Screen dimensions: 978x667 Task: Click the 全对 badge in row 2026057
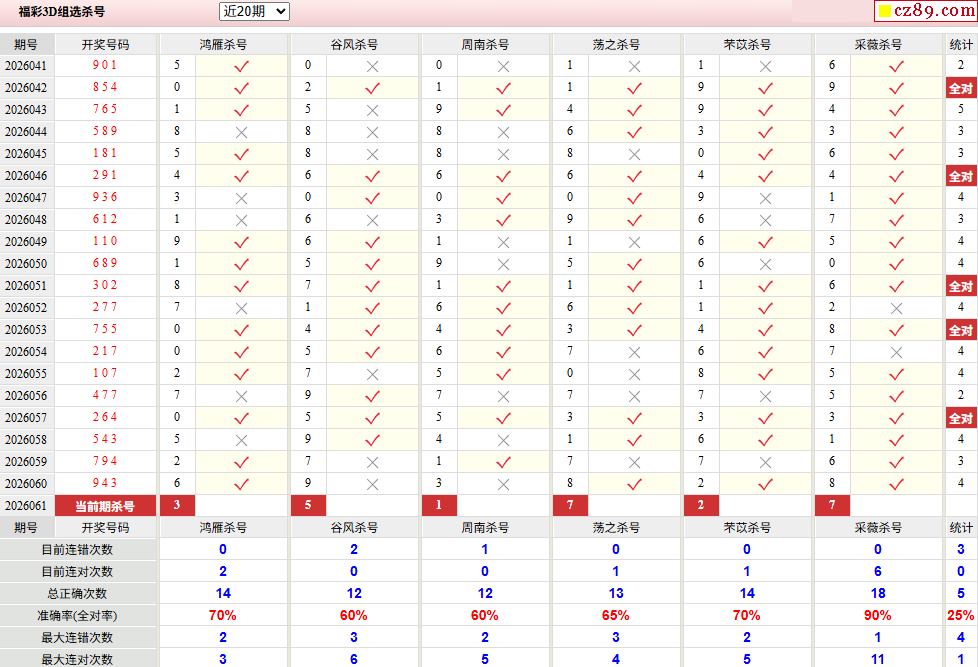pos(961,418)
